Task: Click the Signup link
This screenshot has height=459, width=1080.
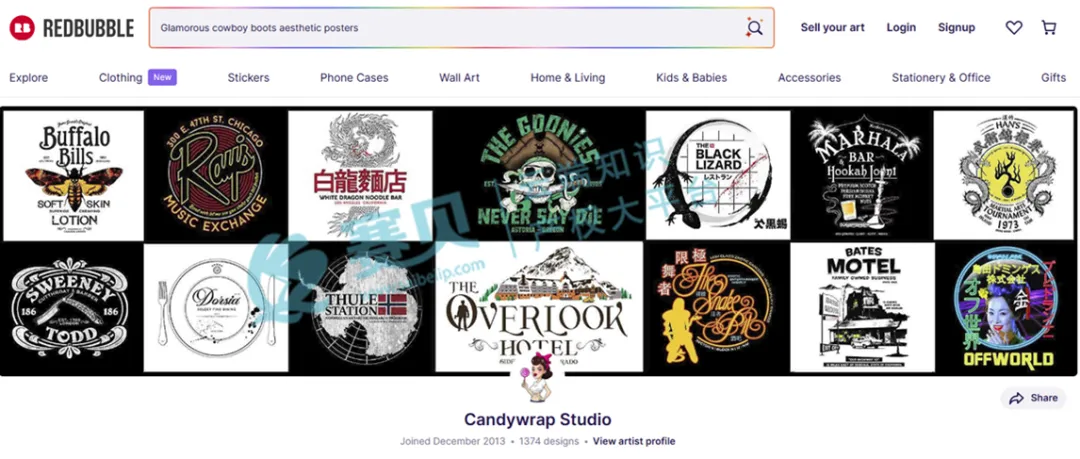Action: 956,28
